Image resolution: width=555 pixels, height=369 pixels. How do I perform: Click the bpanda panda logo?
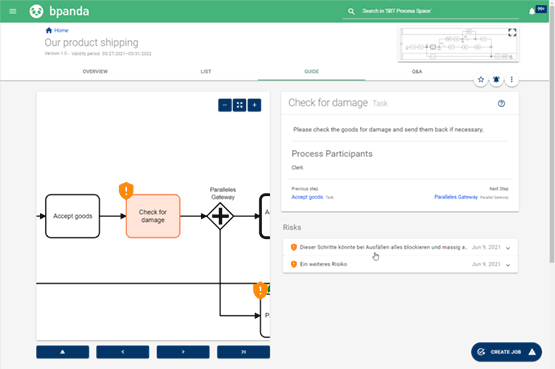[36, 11]
